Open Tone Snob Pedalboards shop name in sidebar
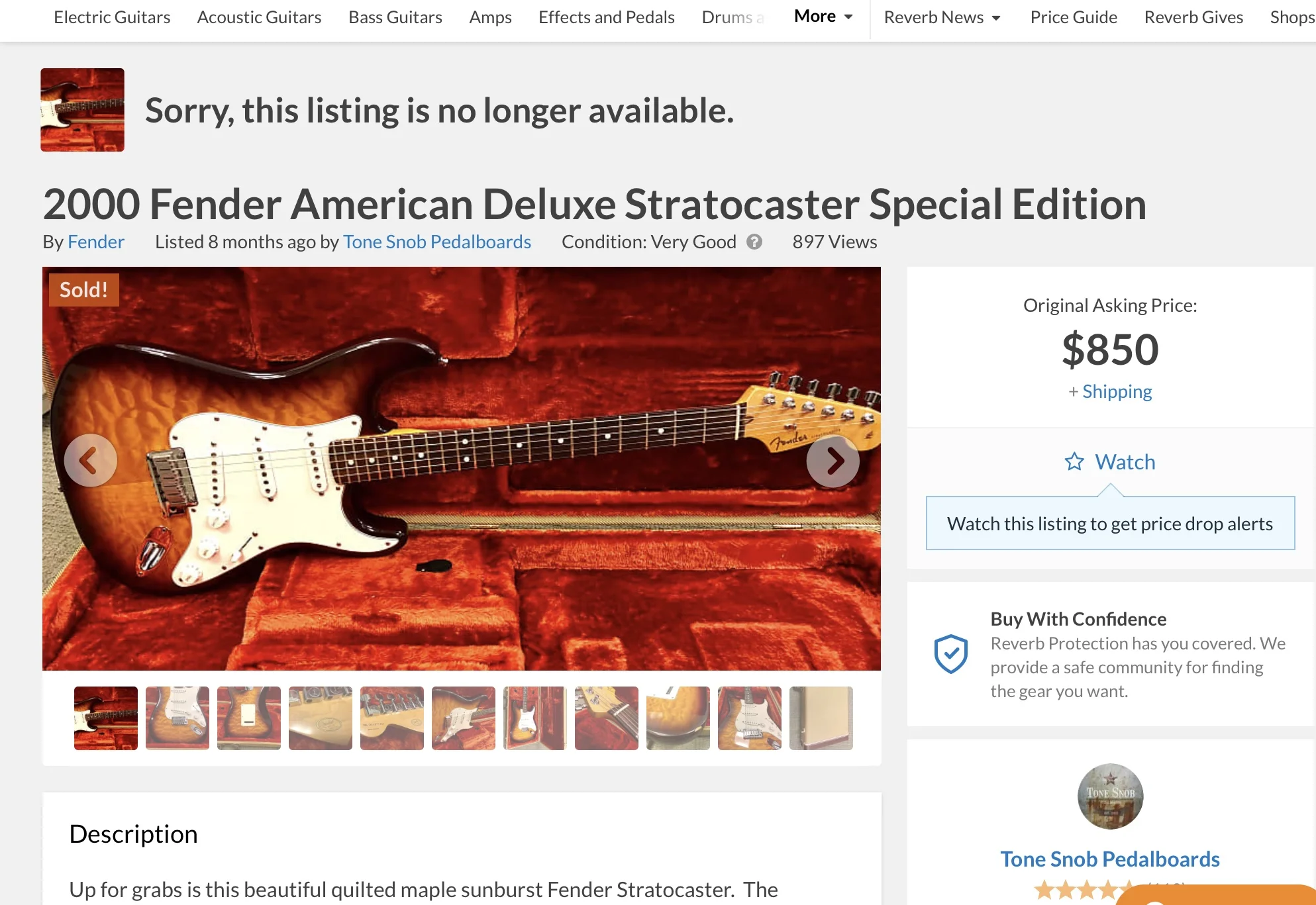The image size is (1316, 905). (x=1110, y=859)
